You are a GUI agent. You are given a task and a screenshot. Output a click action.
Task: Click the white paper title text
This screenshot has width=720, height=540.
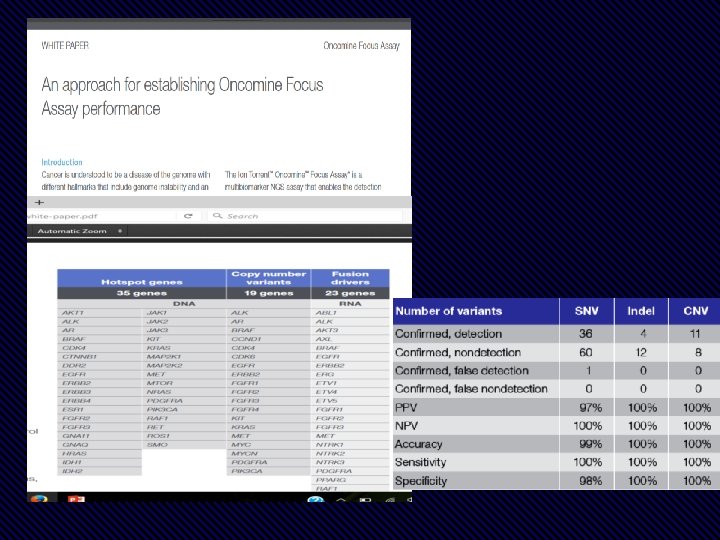pos(182,96)
